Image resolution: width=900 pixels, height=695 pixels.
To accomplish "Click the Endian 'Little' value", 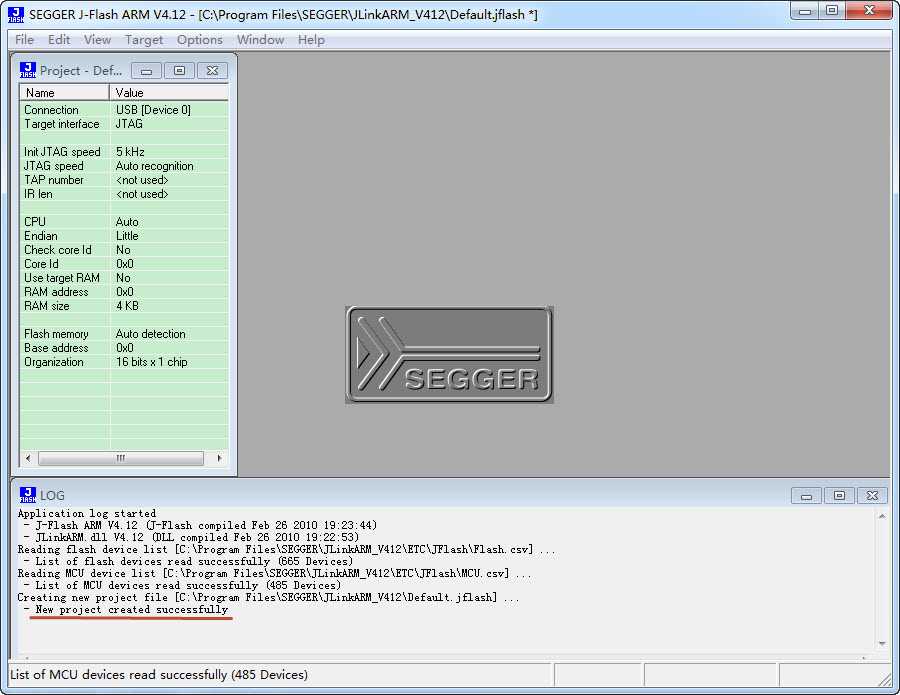I will coord(127,236).
